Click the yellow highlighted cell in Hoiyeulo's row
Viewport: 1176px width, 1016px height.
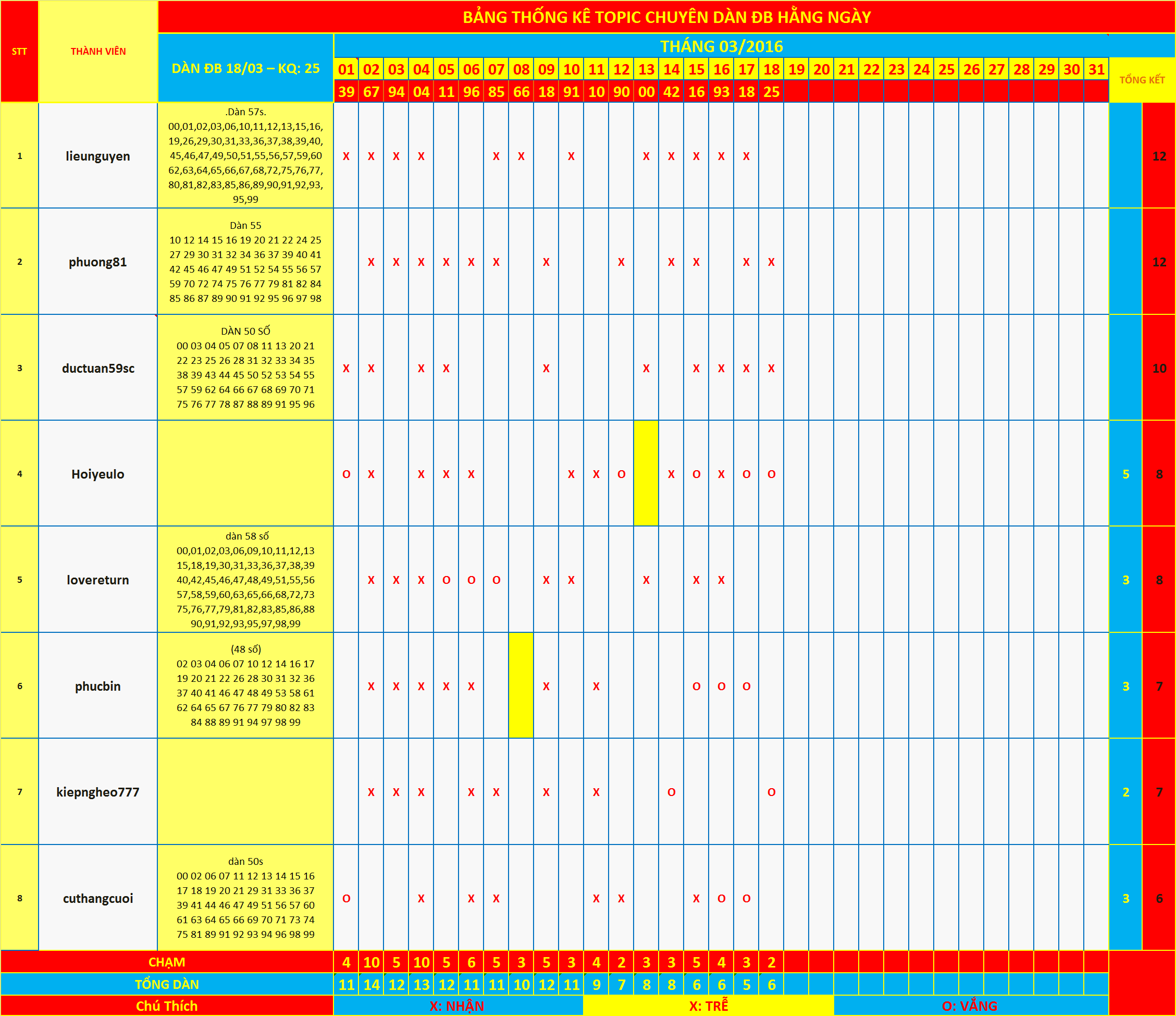click(647, 474)
